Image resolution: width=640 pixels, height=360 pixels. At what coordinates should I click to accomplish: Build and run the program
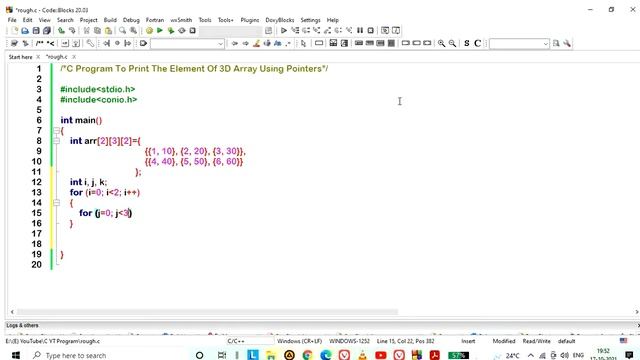[171, 31]
